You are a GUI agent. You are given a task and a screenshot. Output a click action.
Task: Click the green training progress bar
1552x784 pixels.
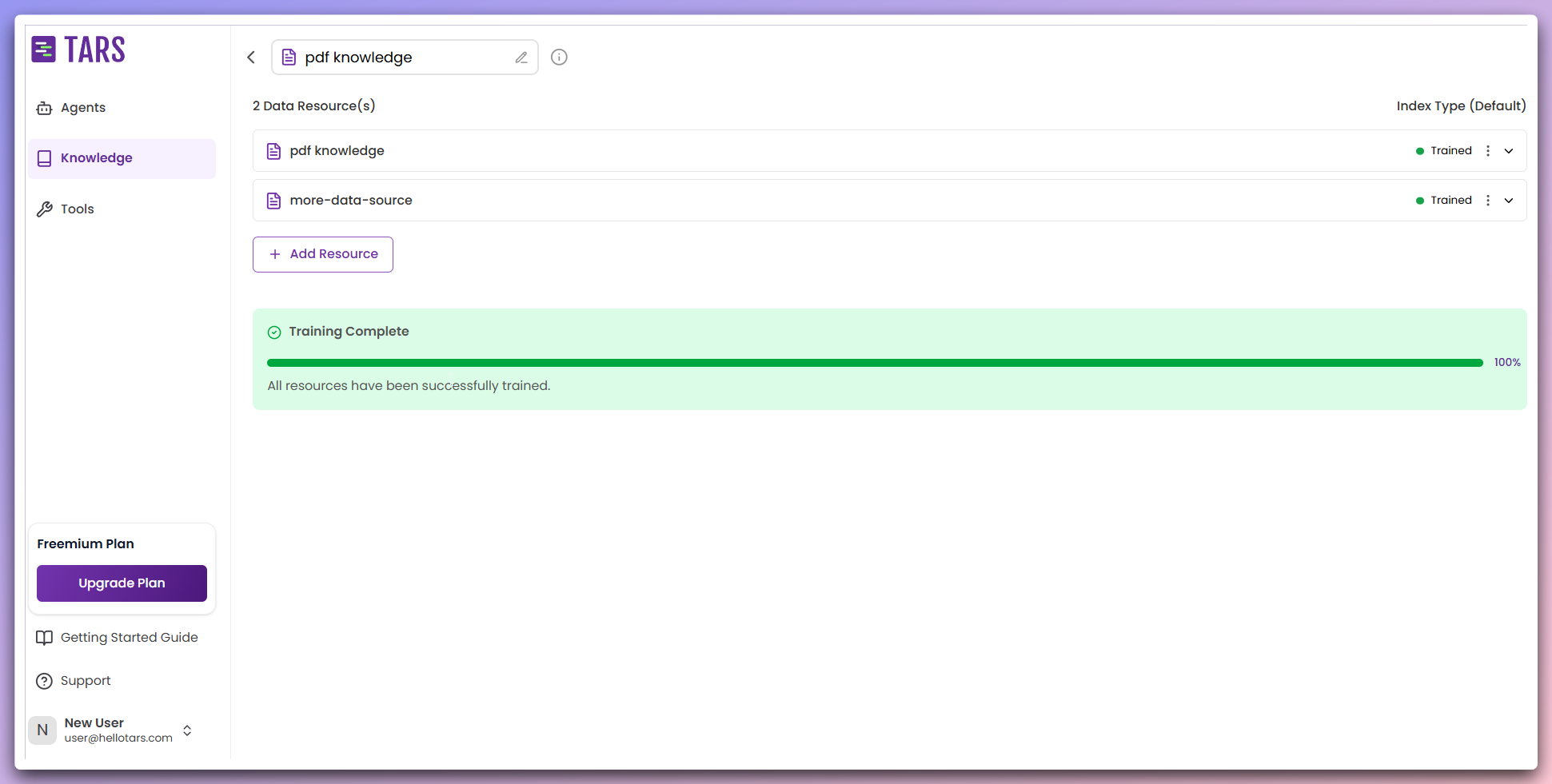click(x=875, y=363)
